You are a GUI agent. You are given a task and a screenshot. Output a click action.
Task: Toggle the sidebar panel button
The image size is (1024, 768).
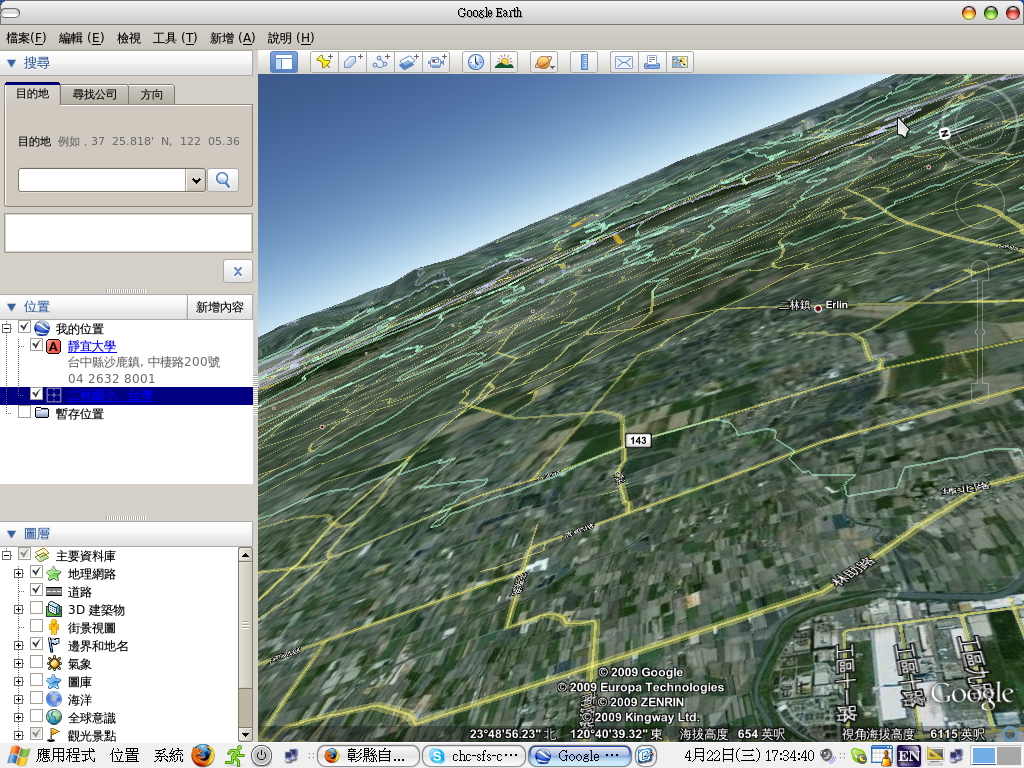click(284, 62)
